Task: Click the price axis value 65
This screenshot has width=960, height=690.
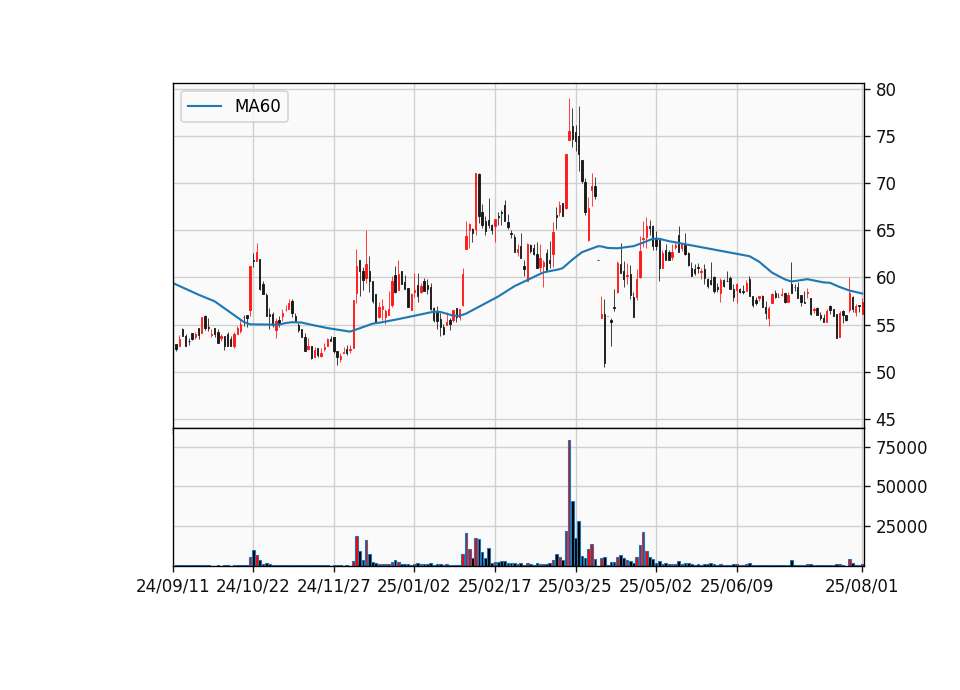Action: pos(886,231)
